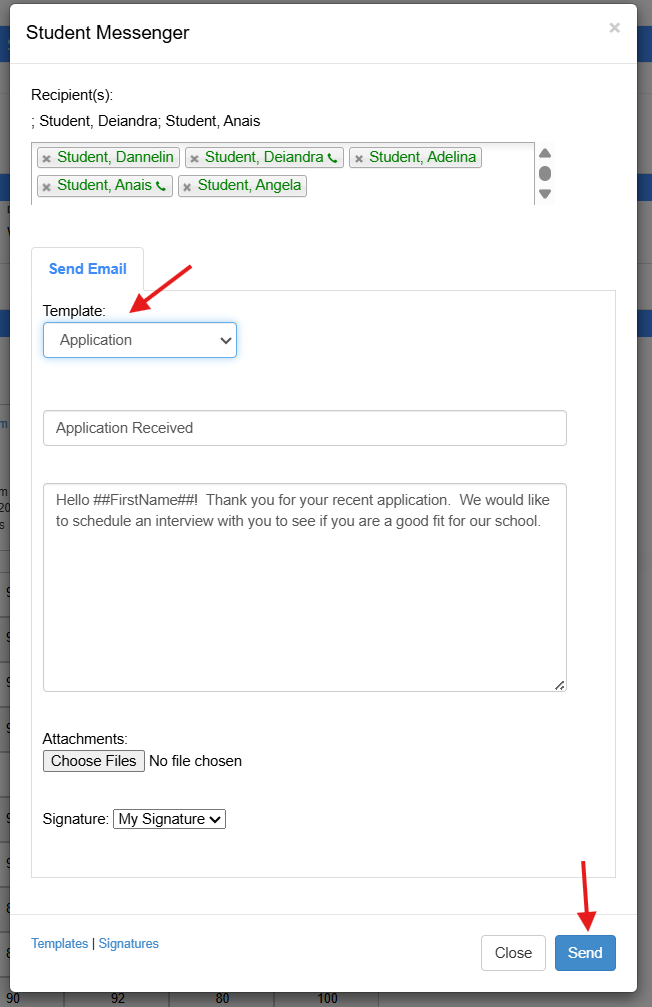Remove Student, Deiandra using x icon
Image resolution: width=652 pixels, height=1007 pixels.
194,159
